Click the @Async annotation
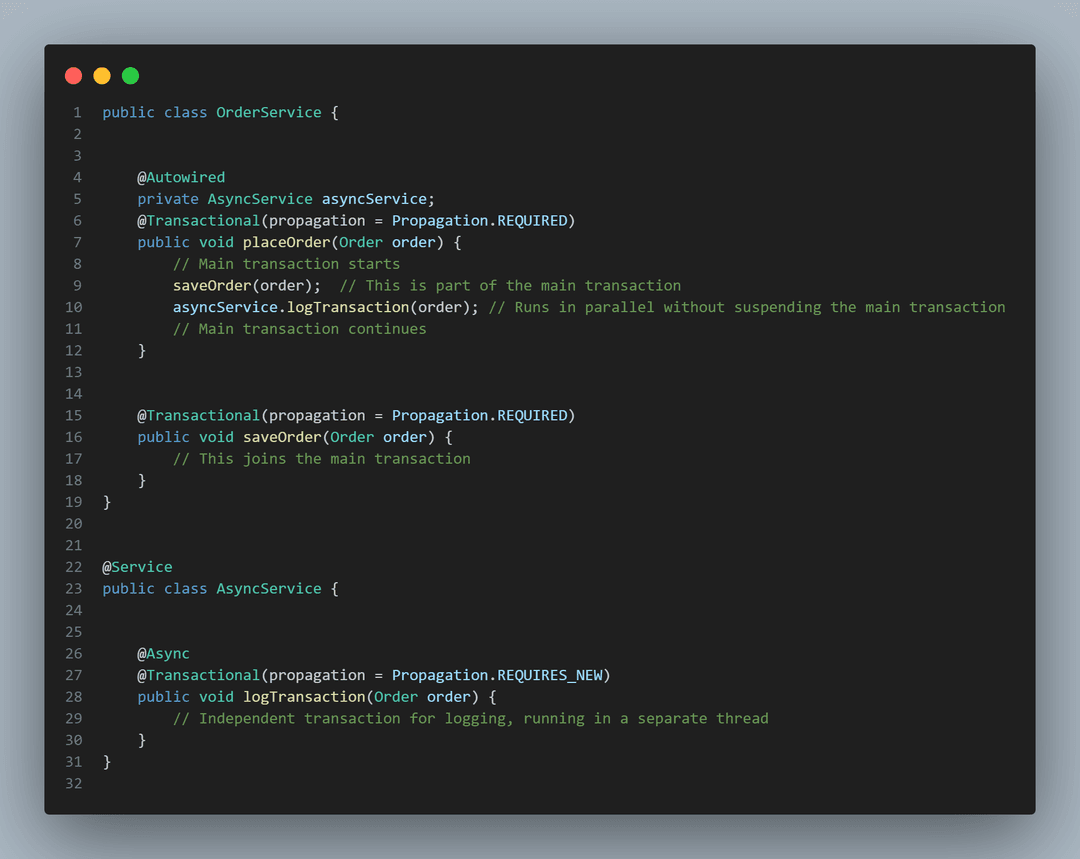1080x859 pixels. coord(163,653)
